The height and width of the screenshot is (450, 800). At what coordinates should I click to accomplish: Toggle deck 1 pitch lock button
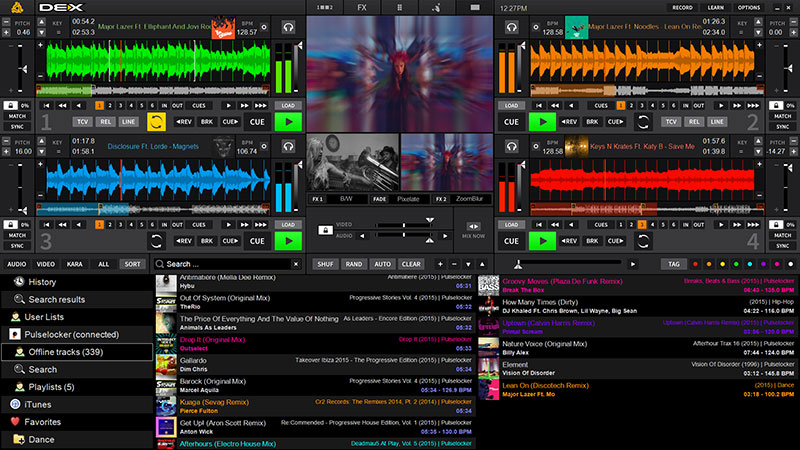coord(9,104)
